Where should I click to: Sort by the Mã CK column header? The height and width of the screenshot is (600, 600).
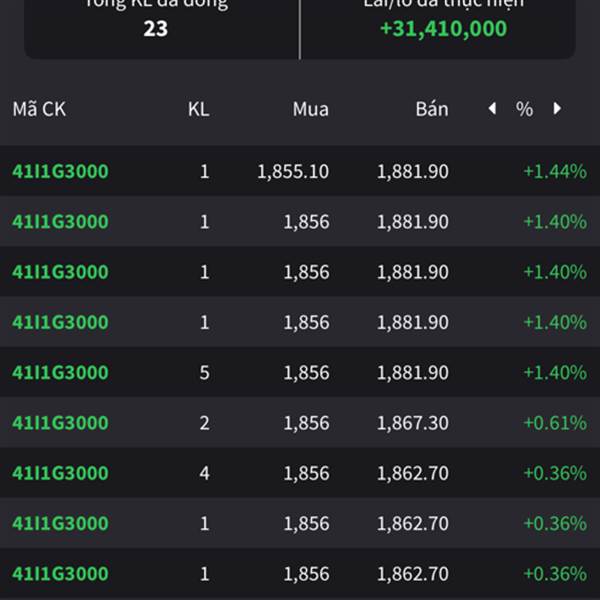point(39,109)
